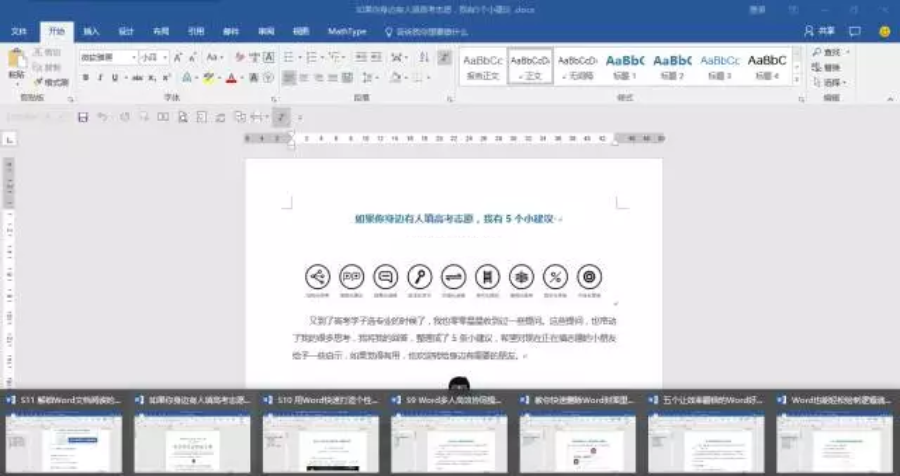Click the Find button in editing group
This screenshot has height=476, width=900.
(x=830, y=52)
